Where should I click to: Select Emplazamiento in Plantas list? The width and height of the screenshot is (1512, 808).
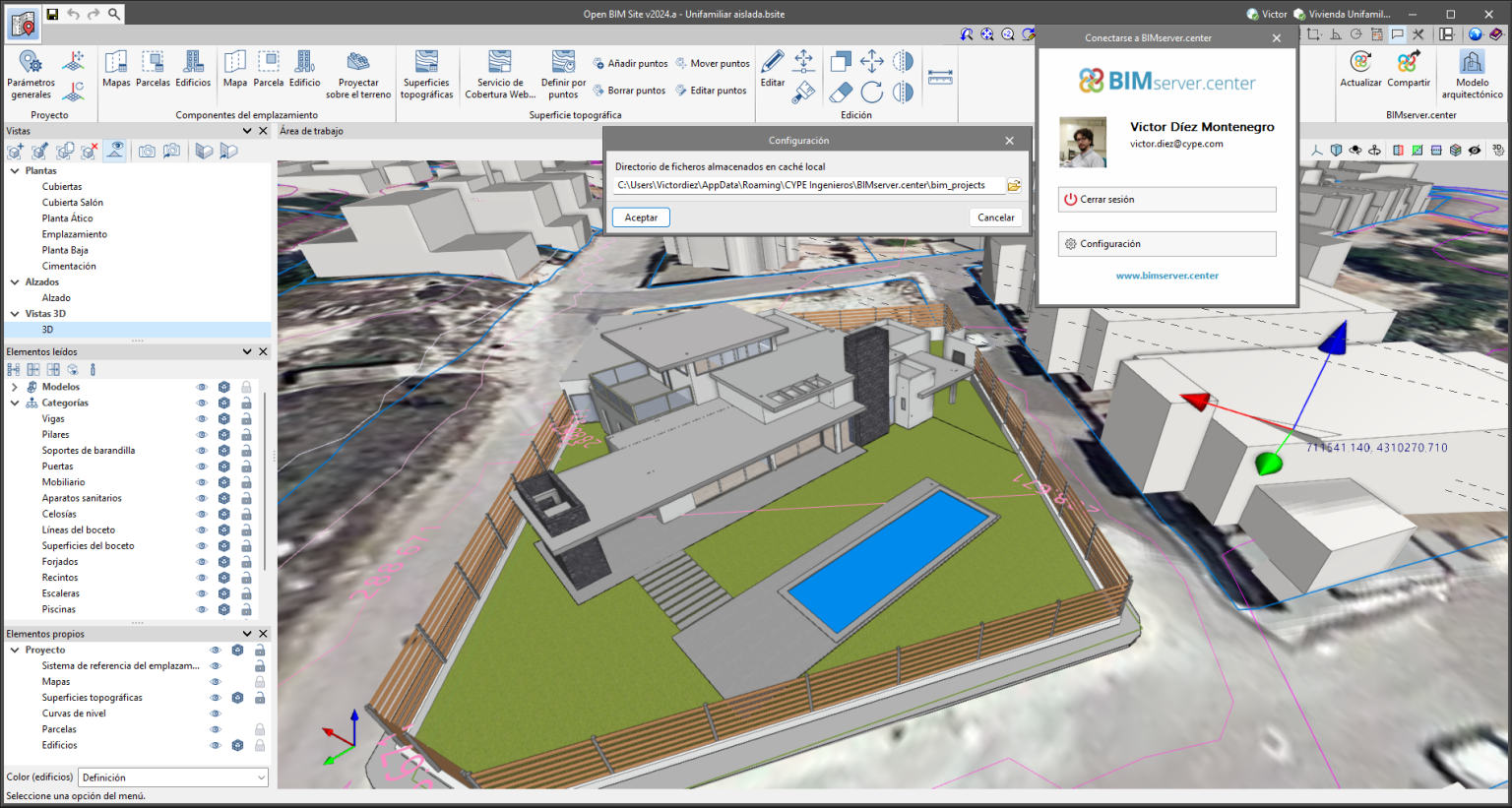click(x=75, y=234)
